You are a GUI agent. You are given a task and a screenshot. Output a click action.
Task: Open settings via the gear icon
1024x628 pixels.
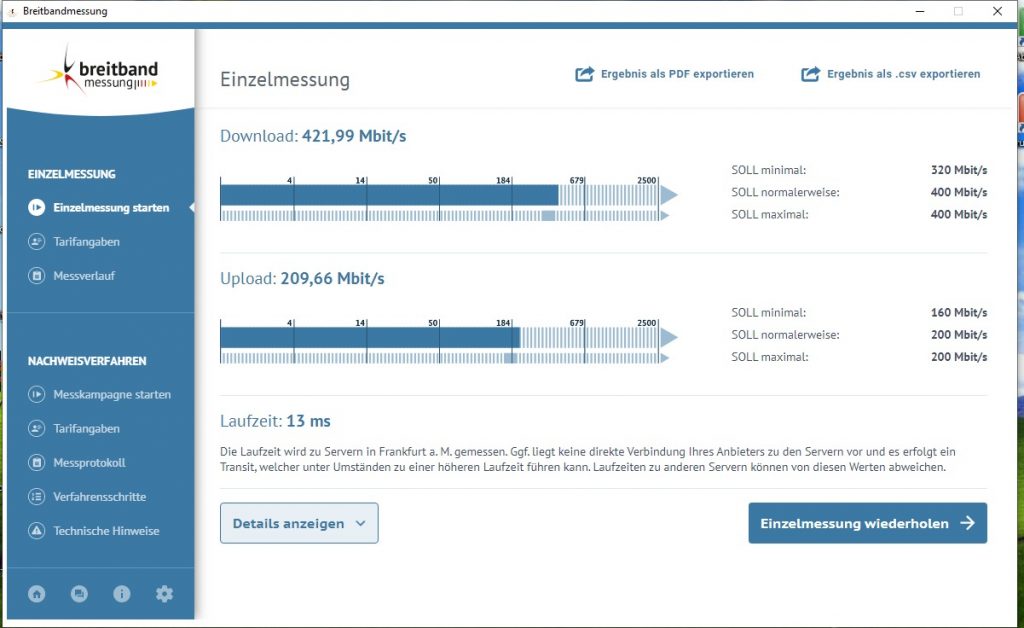(x=164, y=594)
